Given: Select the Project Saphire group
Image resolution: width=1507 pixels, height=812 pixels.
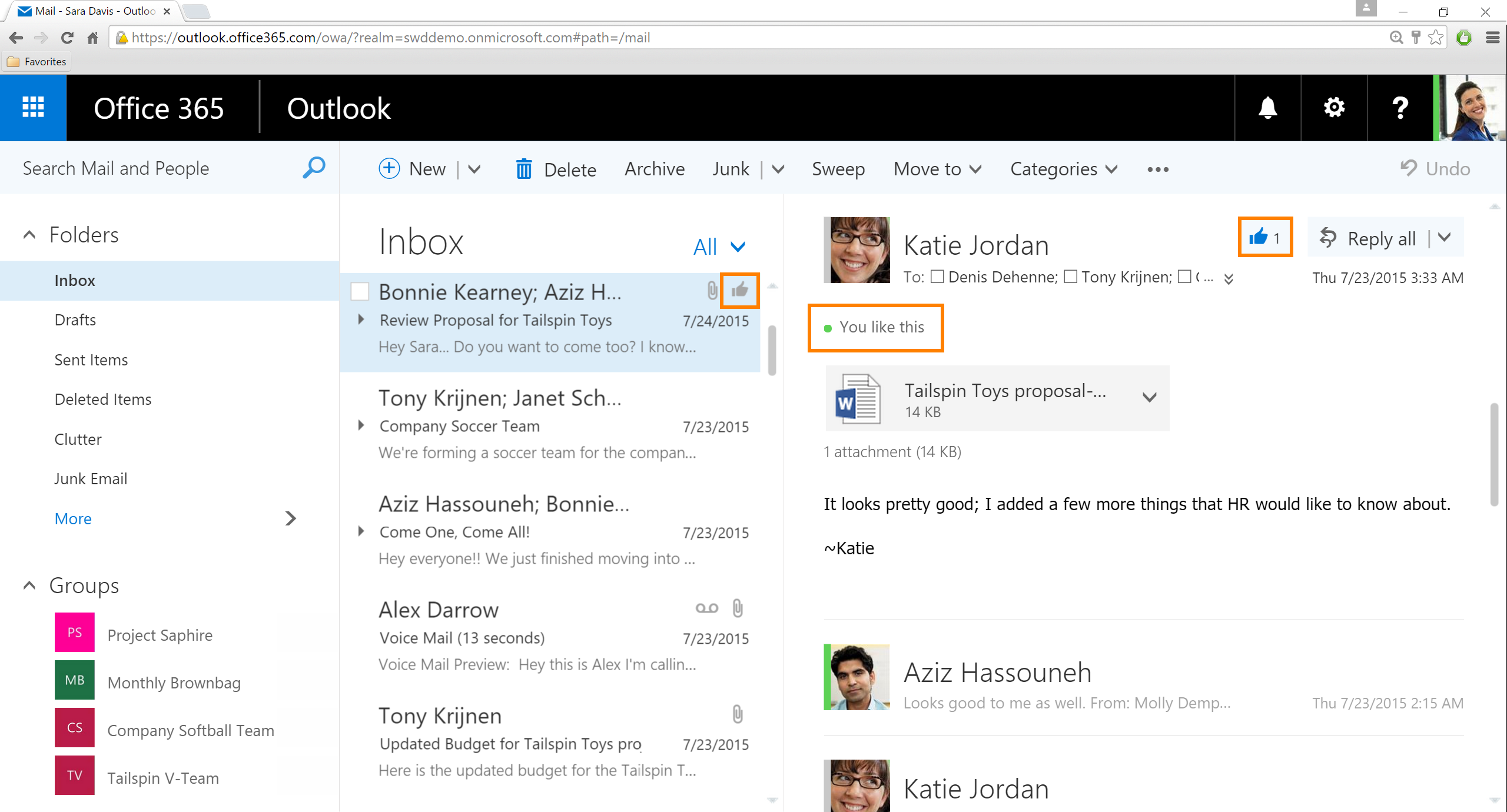Looking at the screenshot, I should [x=160, y=635].
